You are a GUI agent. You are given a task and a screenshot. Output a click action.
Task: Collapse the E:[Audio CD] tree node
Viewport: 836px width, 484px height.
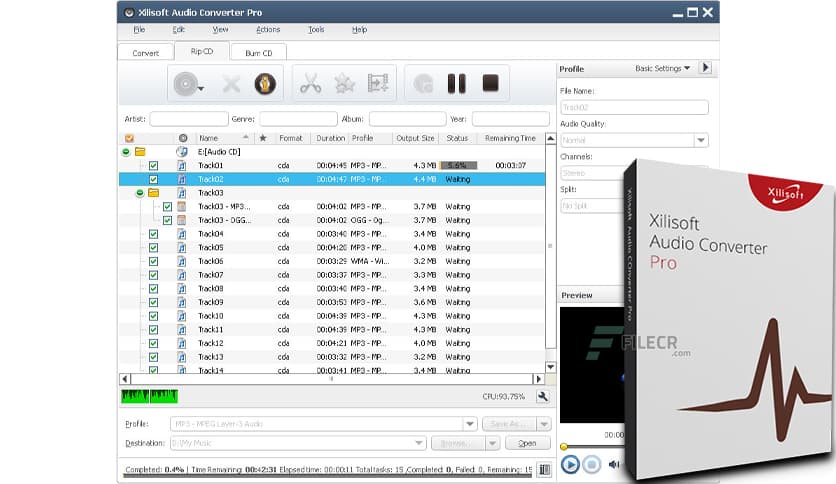pos(126,152)
